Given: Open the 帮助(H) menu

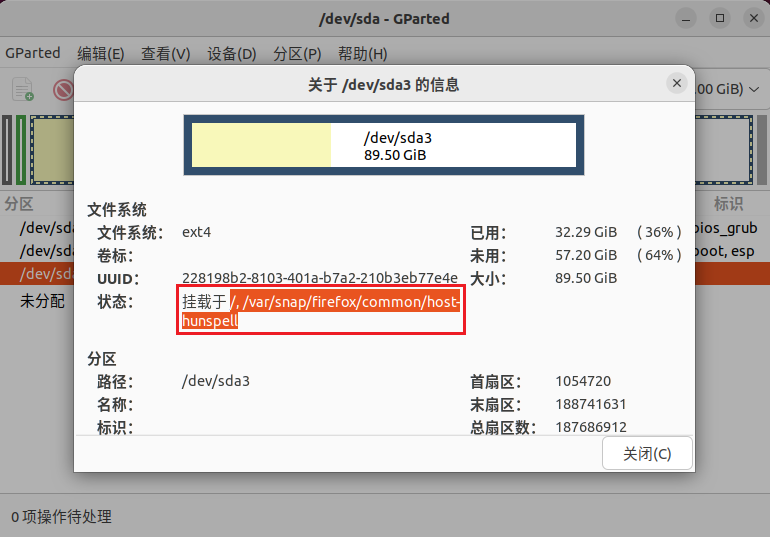Looking at the screenshot, I should pyautogui.click(x=362, y=53).
